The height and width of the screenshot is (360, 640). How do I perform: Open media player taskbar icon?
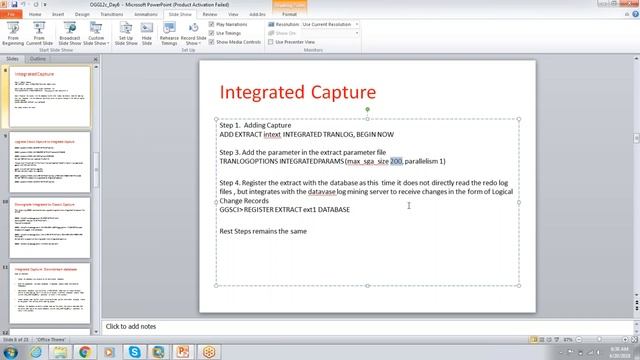click(x=109, y=352)
